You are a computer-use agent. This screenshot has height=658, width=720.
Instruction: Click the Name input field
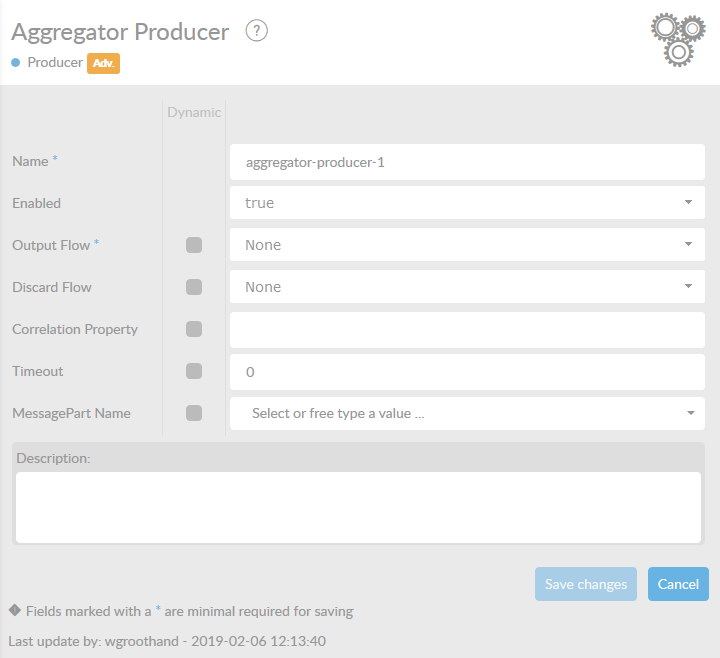pos(467,162)
